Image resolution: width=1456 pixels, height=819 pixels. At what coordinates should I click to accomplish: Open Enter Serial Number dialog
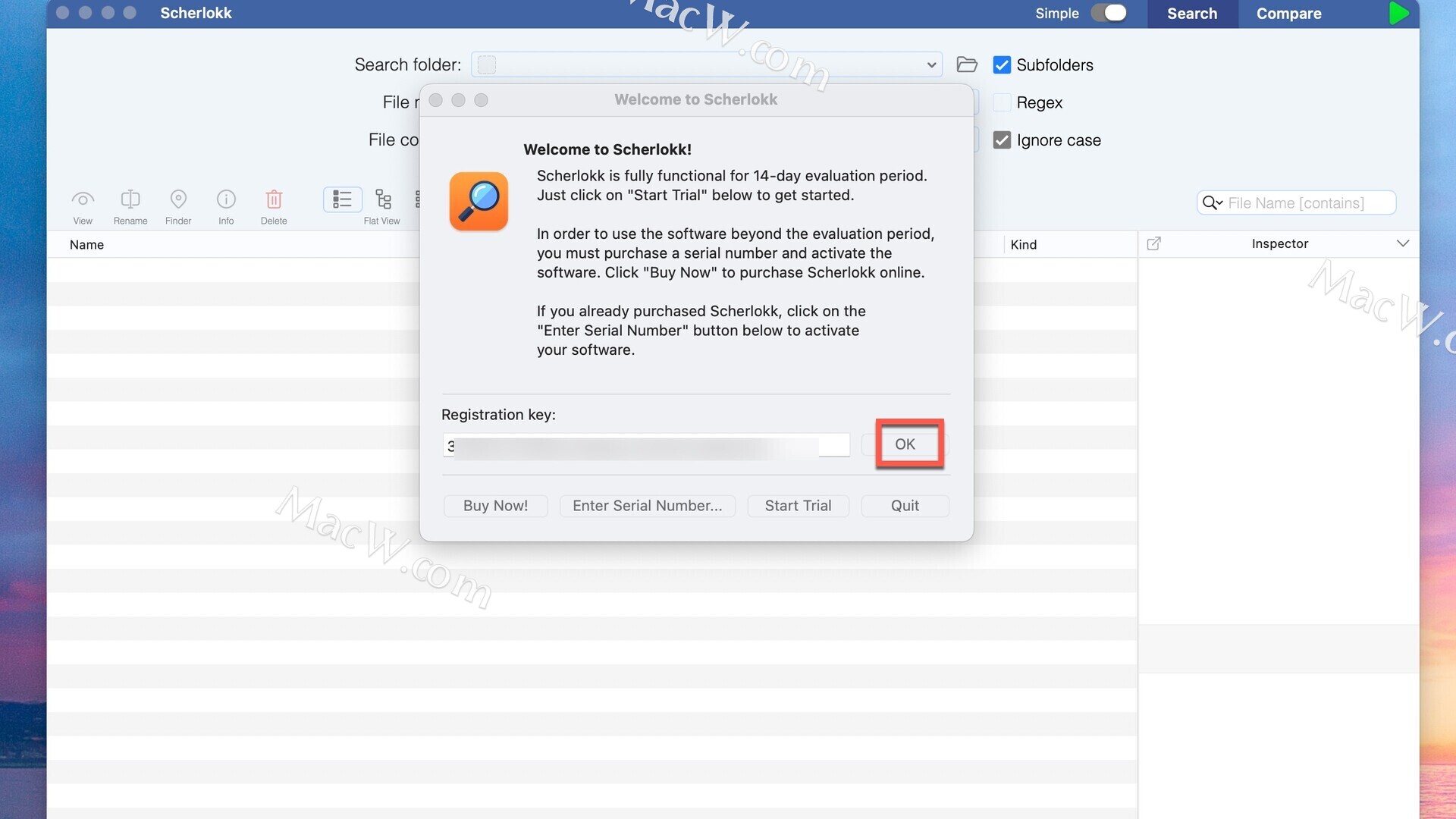[647, 506]
